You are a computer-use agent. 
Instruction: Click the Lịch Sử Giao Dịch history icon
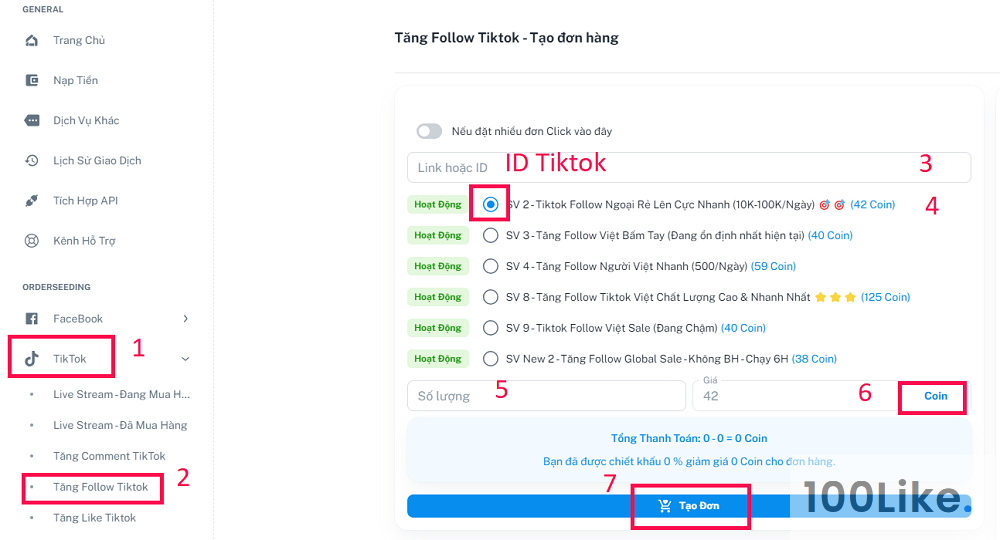click(31, 161)
